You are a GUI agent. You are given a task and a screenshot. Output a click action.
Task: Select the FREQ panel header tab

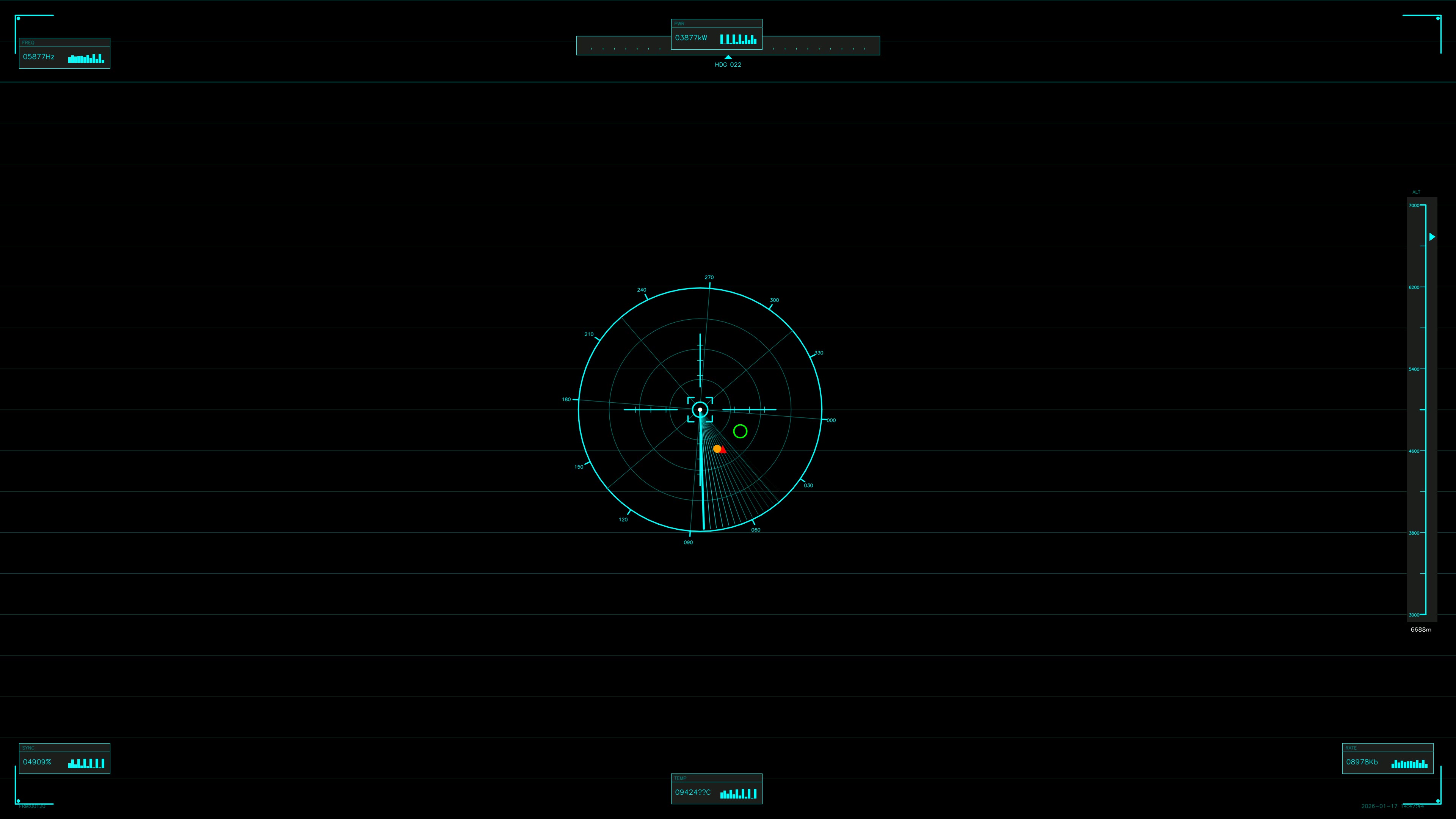click(28, 42)
